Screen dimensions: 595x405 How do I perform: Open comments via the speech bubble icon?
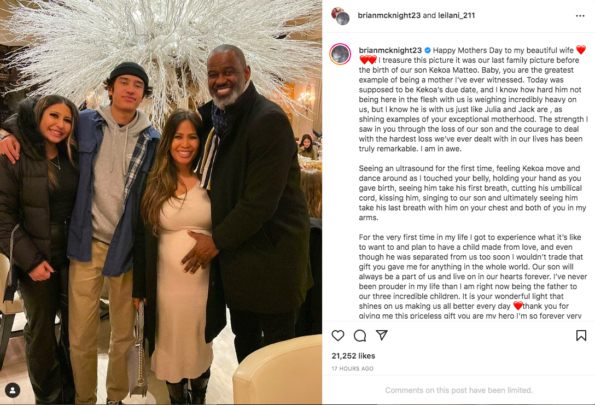(360, 336)
